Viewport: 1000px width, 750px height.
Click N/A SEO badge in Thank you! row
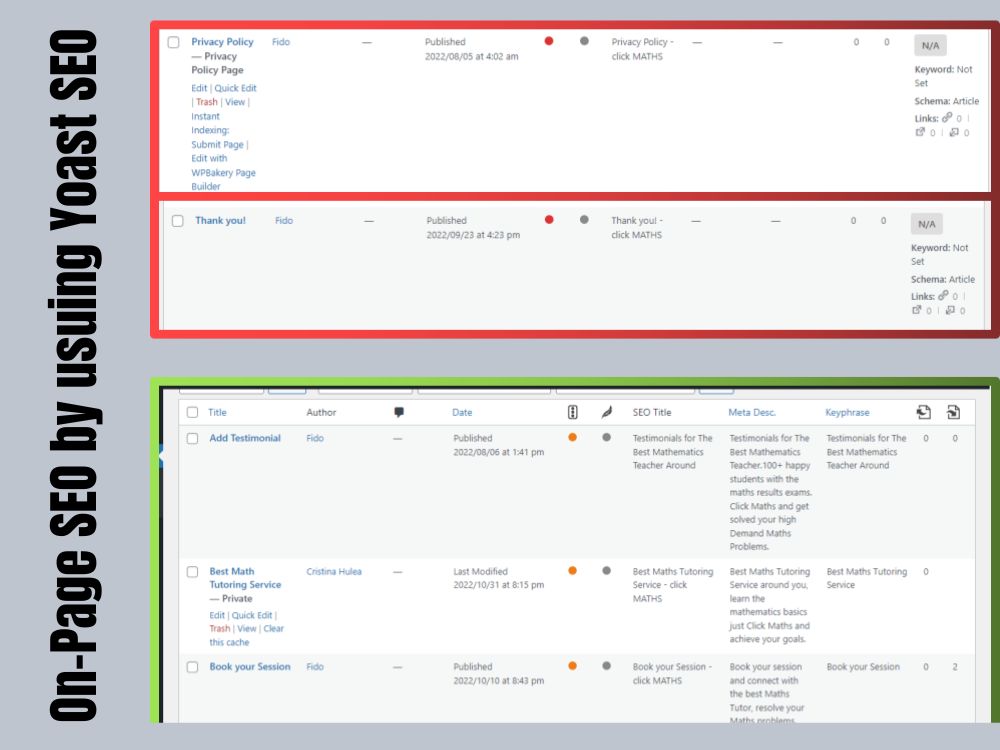[927, 224]
